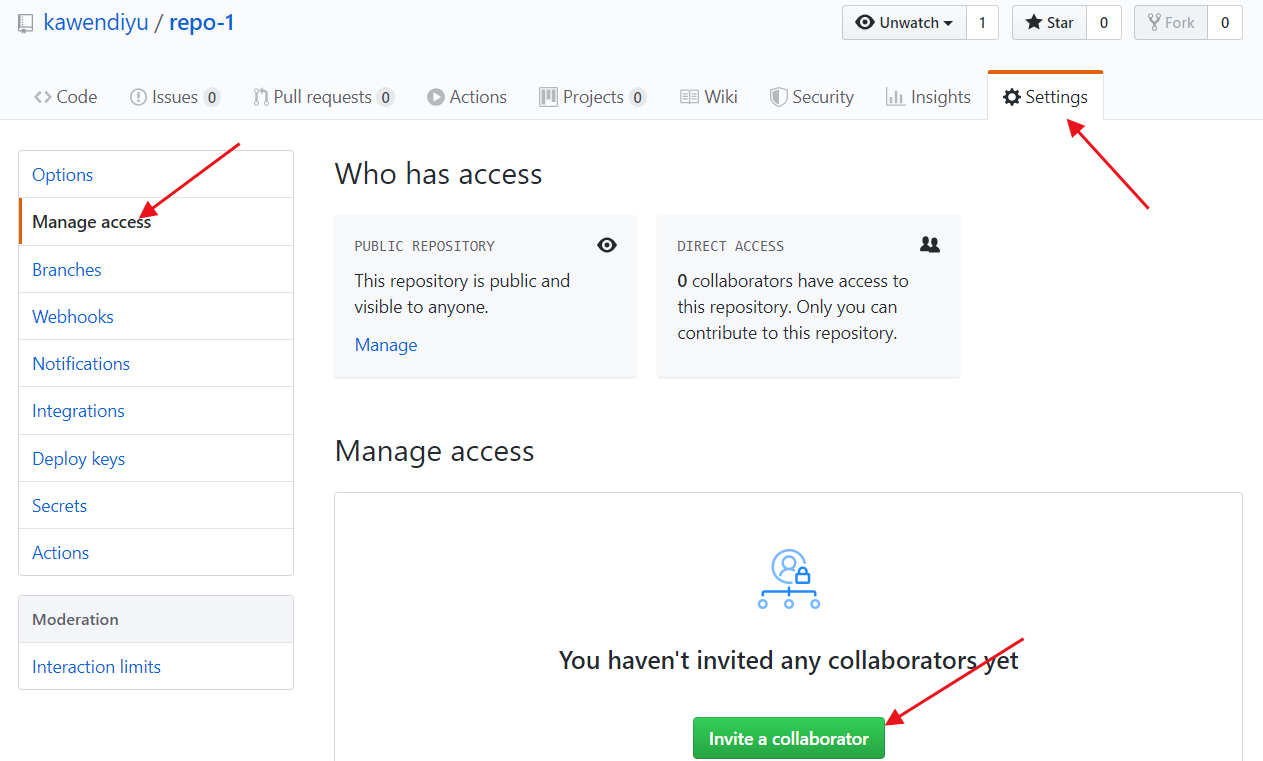Open Branches settings in the sidebar
The height and width of the screenshot is (761, 1263).
coord(156,270)
